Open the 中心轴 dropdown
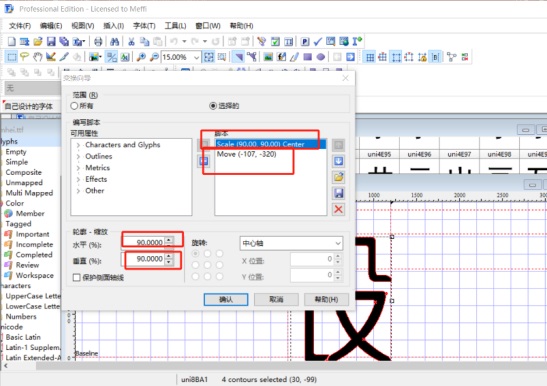This screenshot has width=547, height=386. coord(291,243)
